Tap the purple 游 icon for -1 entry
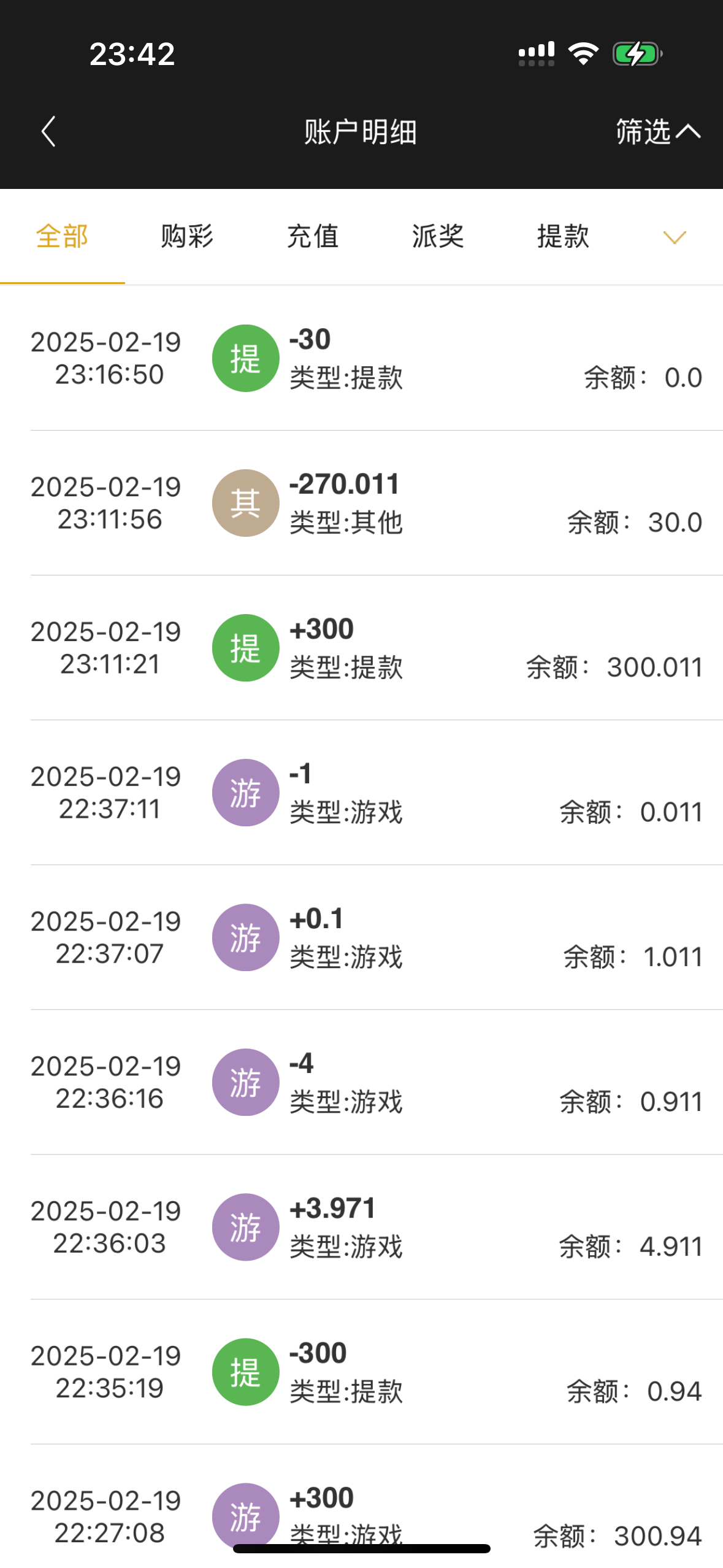Screen dimensions: 723x1568 245,793
